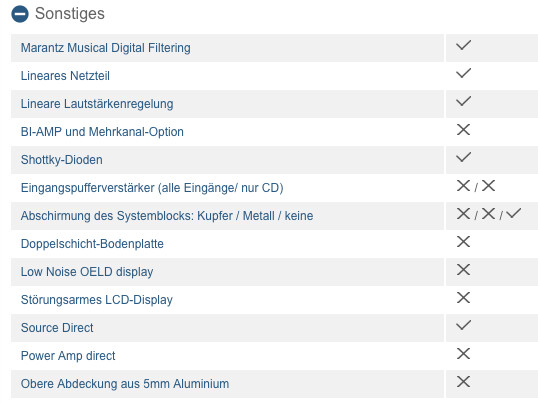Click checkmark for Marantz Musical Digital Filtering

(463, 45)
